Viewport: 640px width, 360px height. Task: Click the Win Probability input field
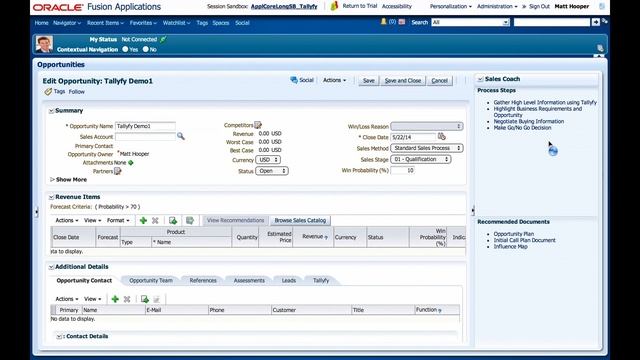coord(402,170)
